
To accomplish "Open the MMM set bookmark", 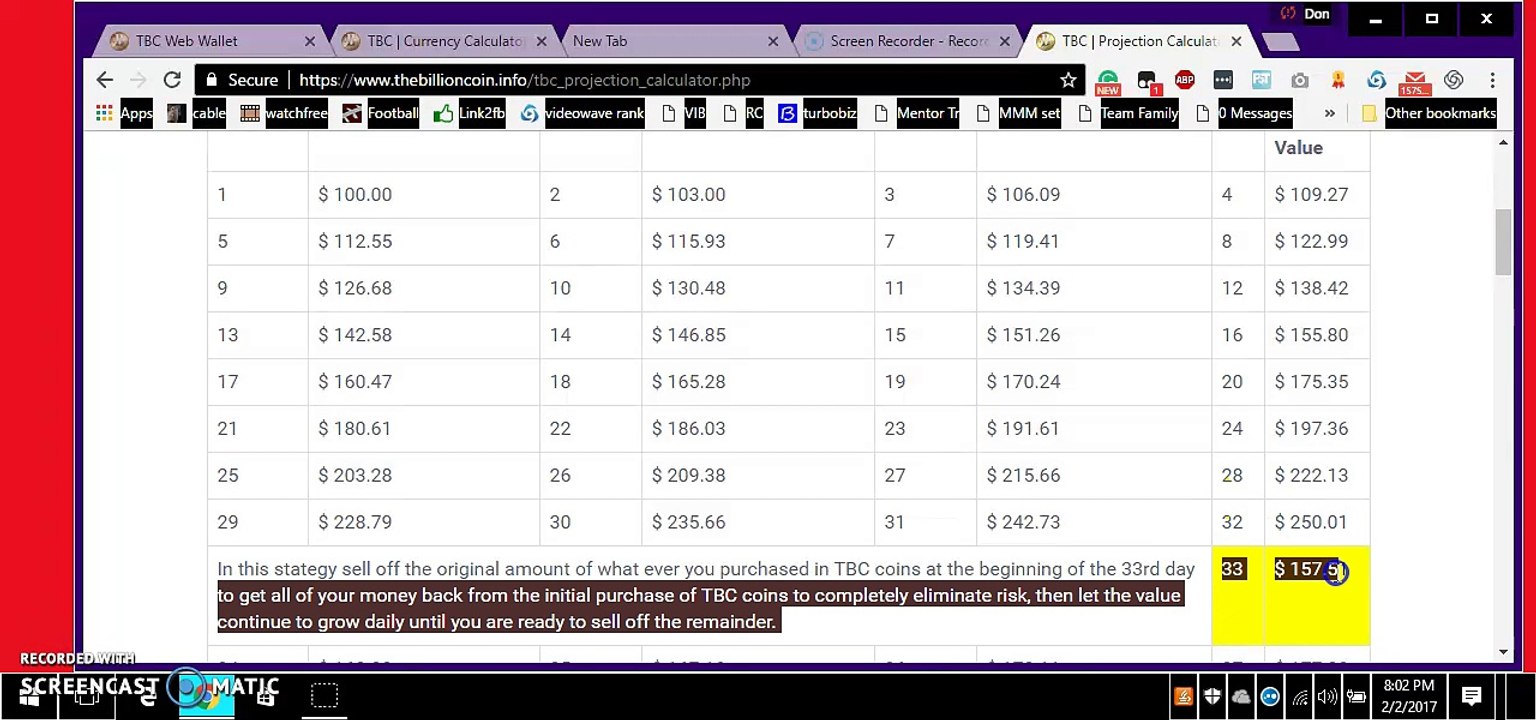I will click(x=1017, y=113).
